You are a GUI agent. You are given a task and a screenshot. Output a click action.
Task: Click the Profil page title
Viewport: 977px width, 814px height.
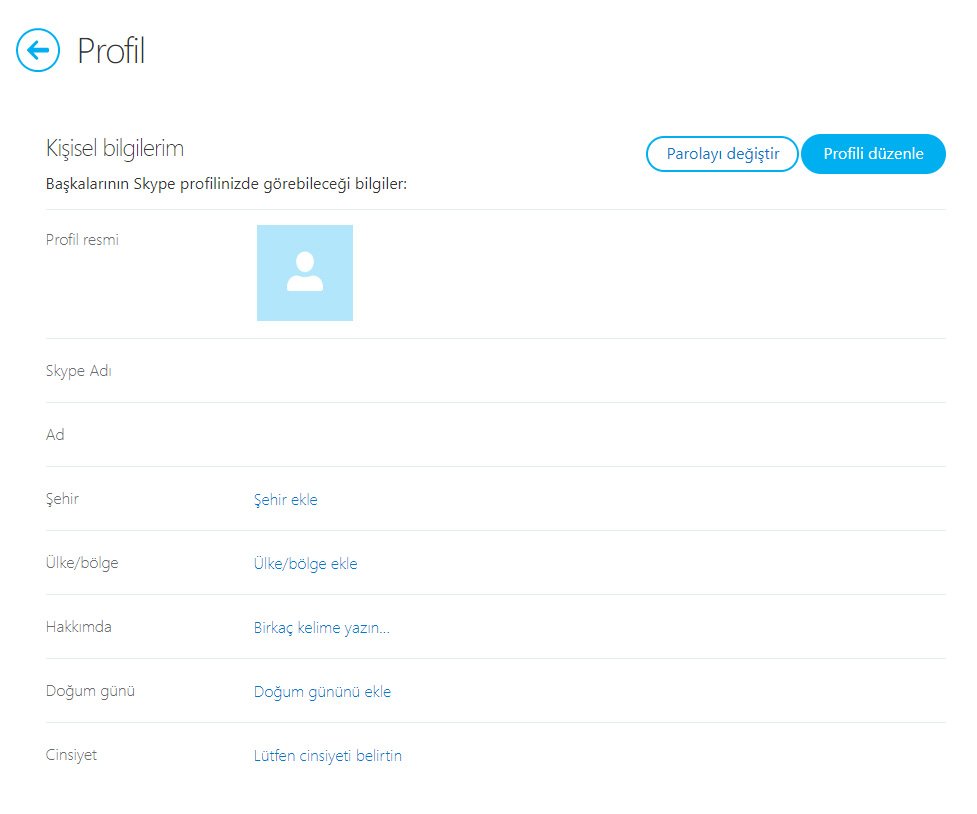[111, 51]
